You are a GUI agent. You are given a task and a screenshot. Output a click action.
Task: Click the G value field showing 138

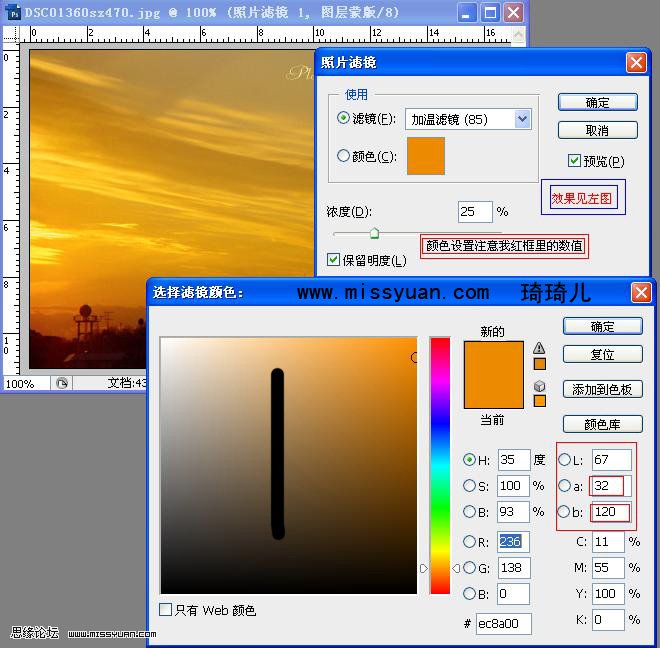pos(514,568)
